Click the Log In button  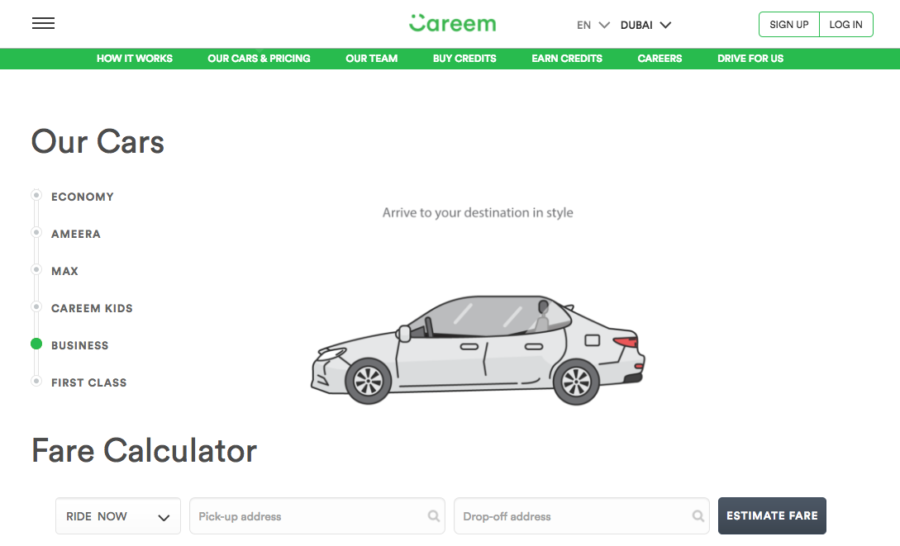[x=846, y=25]
